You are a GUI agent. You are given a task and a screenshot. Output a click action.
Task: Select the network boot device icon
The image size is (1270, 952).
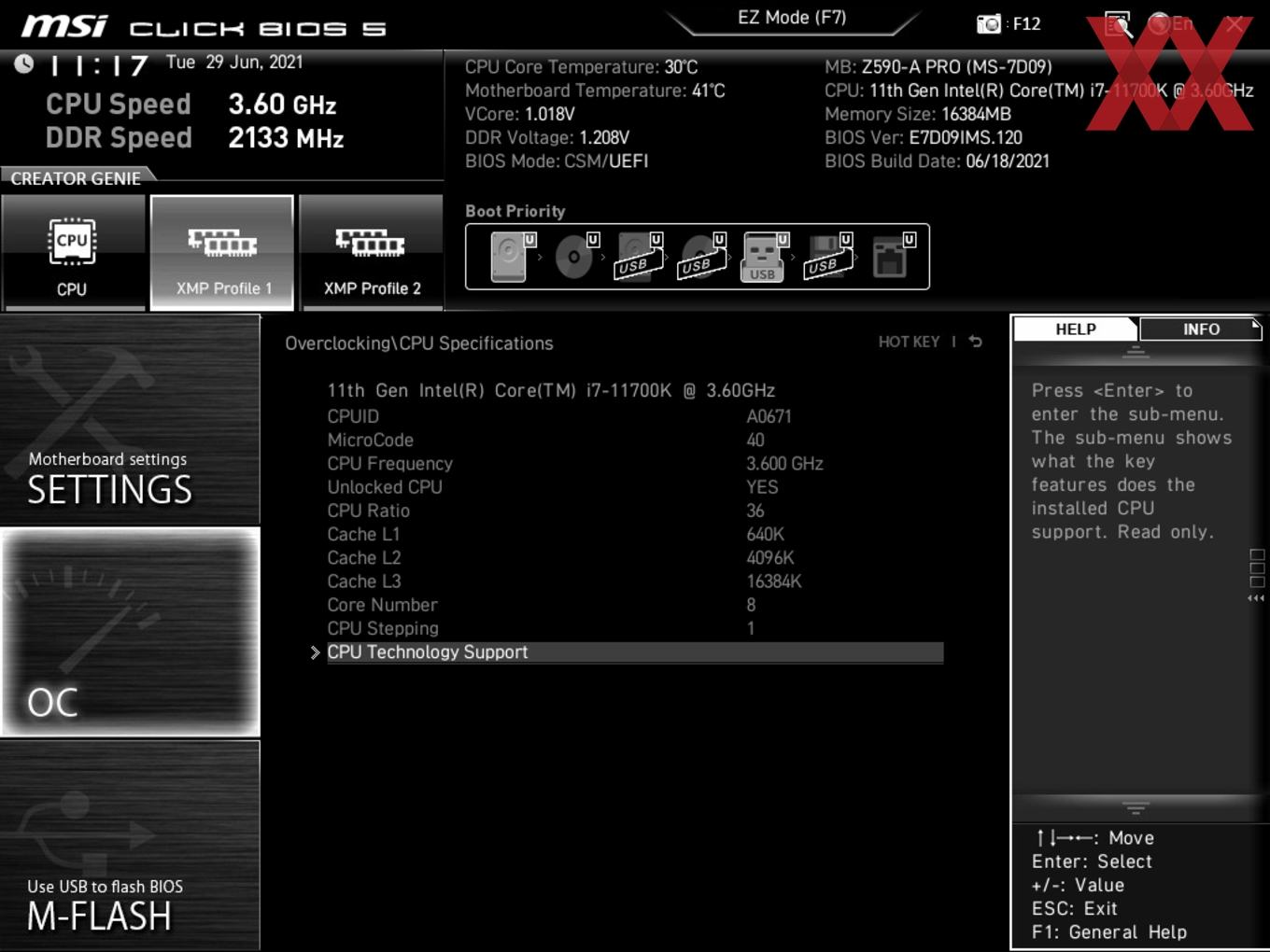(892, 256)
